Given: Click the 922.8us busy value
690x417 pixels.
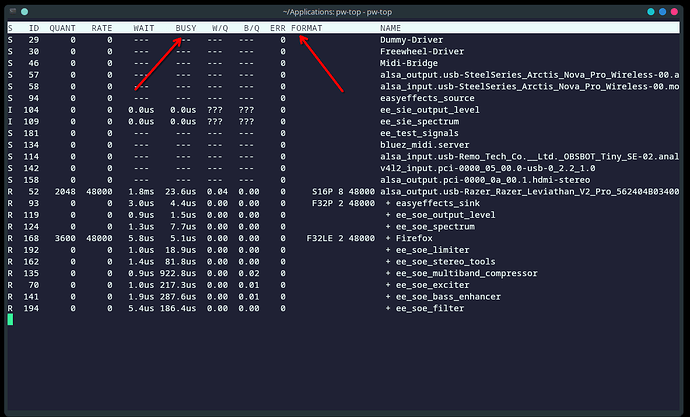Looking at the screenshot, I should pos(178,273).
